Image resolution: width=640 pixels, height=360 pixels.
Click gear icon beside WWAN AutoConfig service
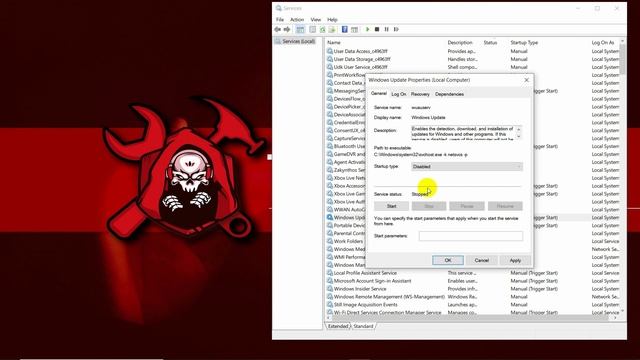[330, 209]
